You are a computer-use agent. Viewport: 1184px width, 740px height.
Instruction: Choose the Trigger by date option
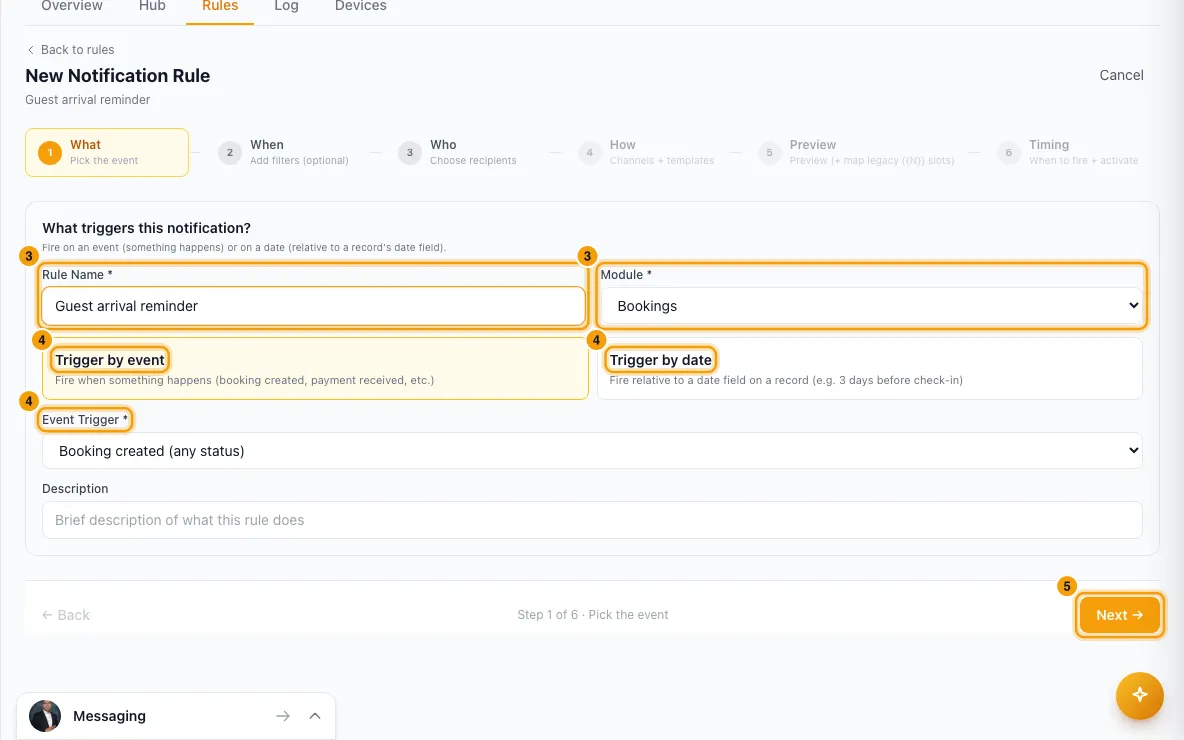coord(870,368)
